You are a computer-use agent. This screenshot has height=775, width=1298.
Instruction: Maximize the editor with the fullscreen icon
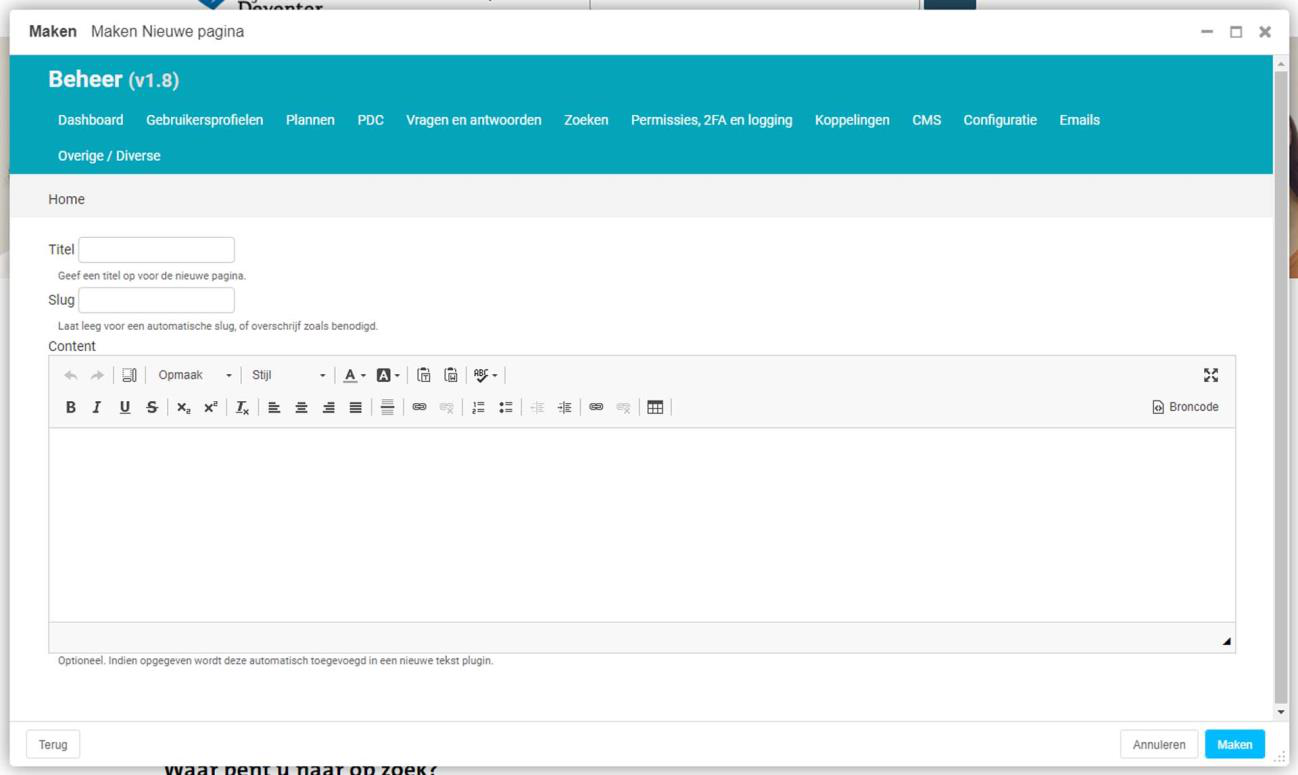click(x=1210, y=375)
